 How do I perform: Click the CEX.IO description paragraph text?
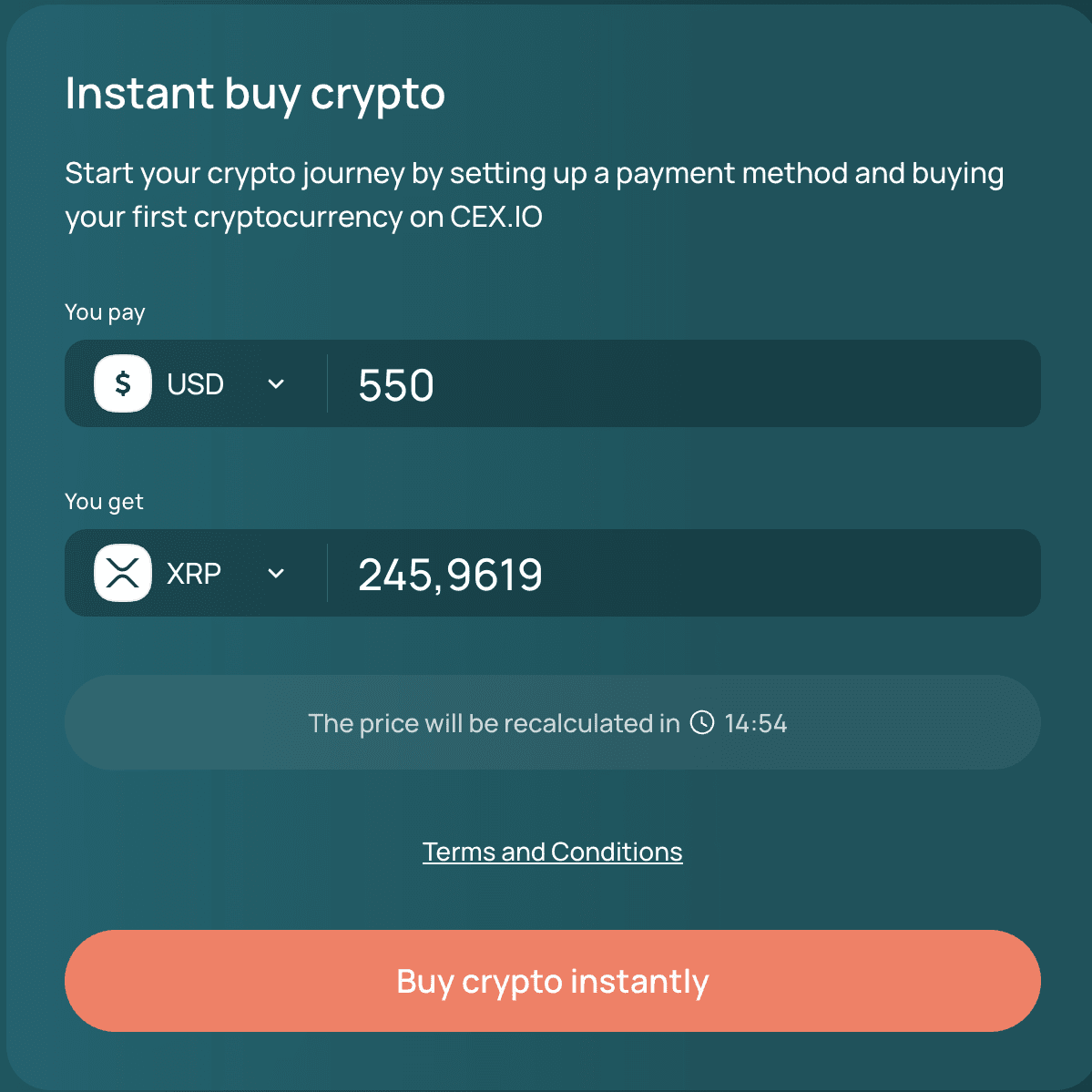pos(535,195)
